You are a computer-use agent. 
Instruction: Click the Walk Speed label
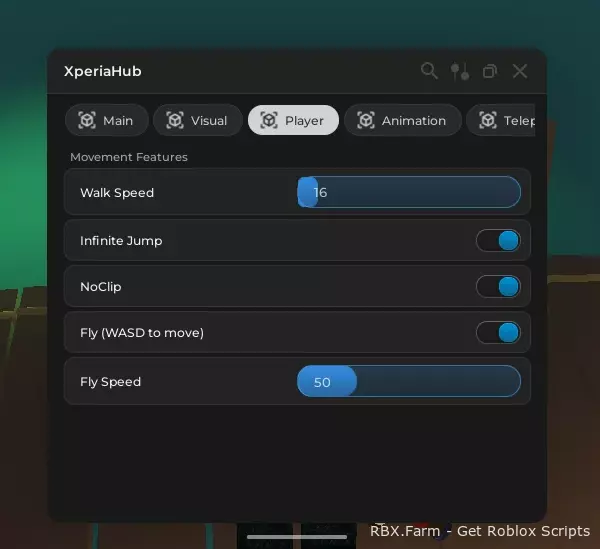tap(117, 192)
